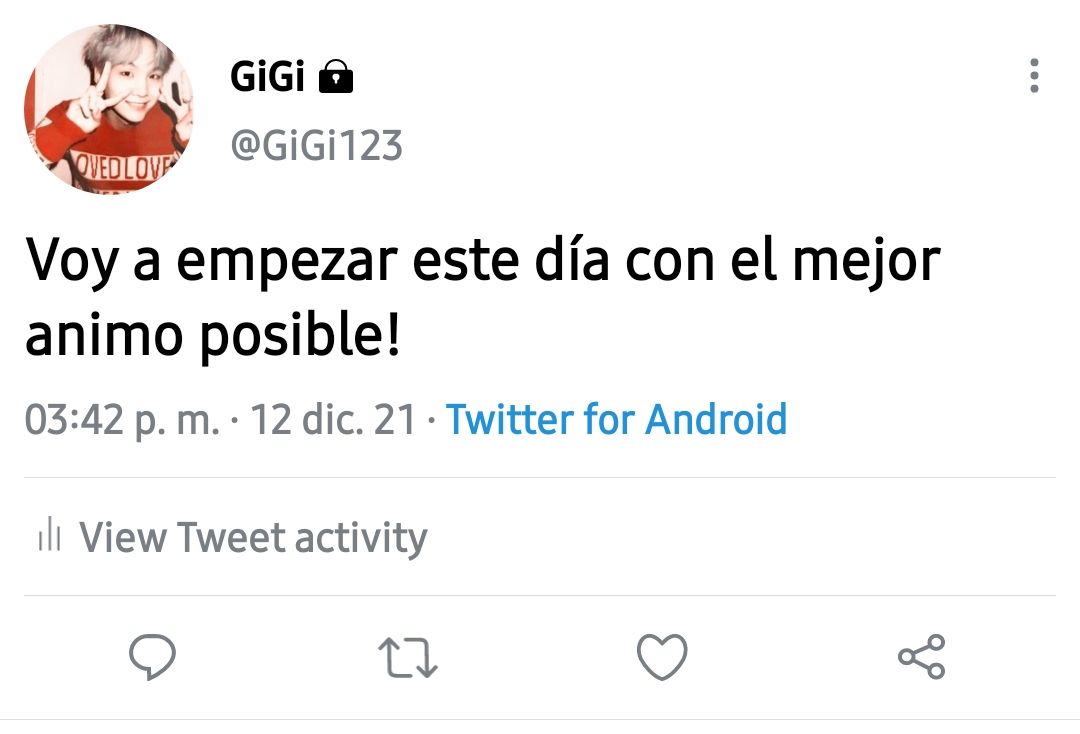1080x734 pixels.
Task: Open View Tweet activity
Action: [x=253, y=537]
